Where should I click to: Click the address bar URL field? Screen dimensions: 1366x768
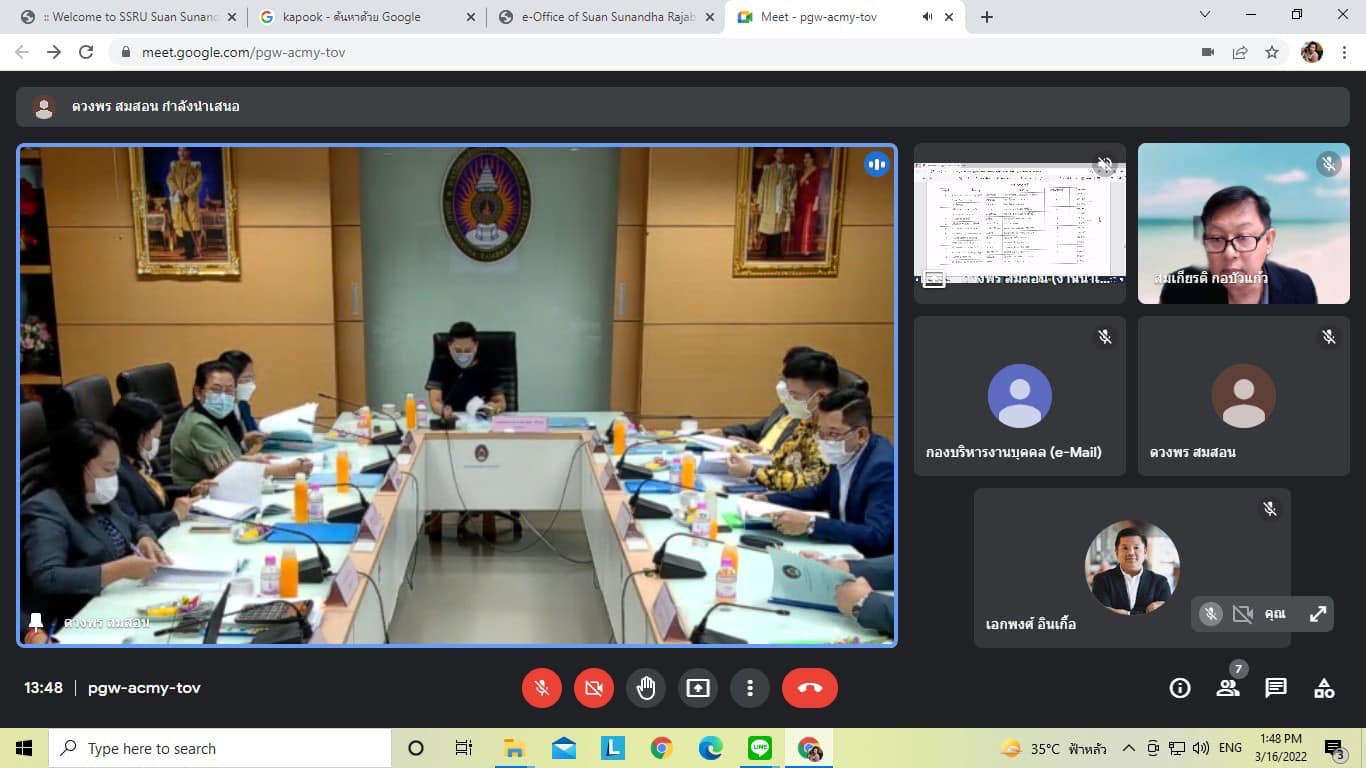pos(600,52)
